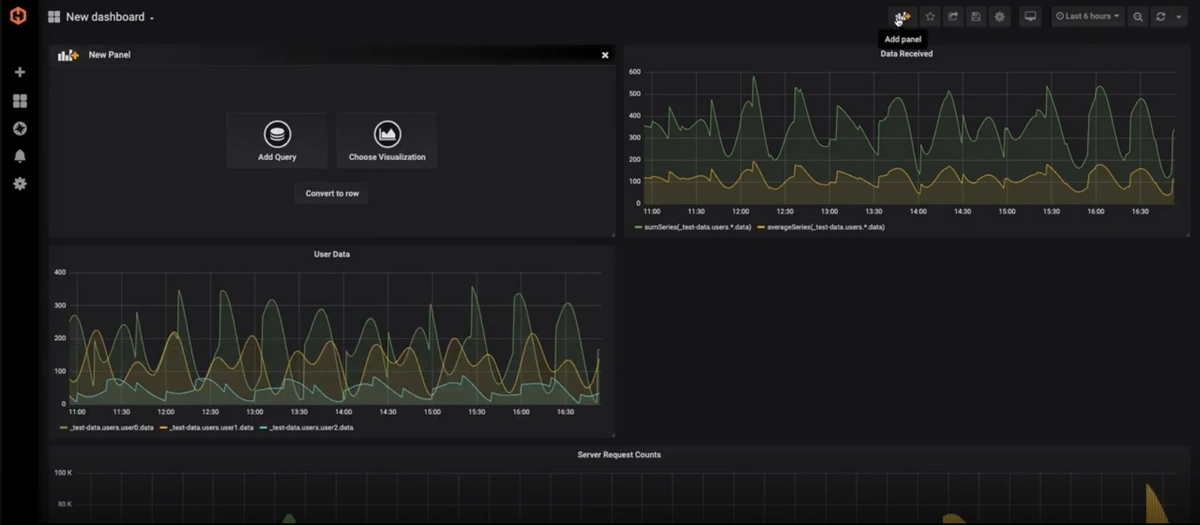Cycle view mode with monitor icon
Viewport: 1200px width, 525px height.
click(x=1031, y=17)
